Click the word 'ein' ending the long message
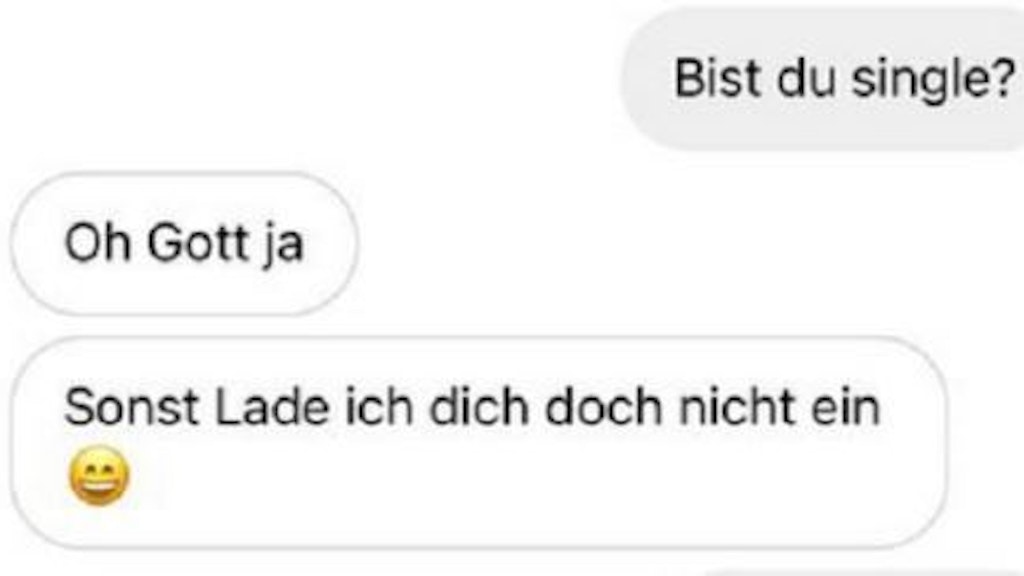Screen dimensions: 1024x576 tap(846, 408)
